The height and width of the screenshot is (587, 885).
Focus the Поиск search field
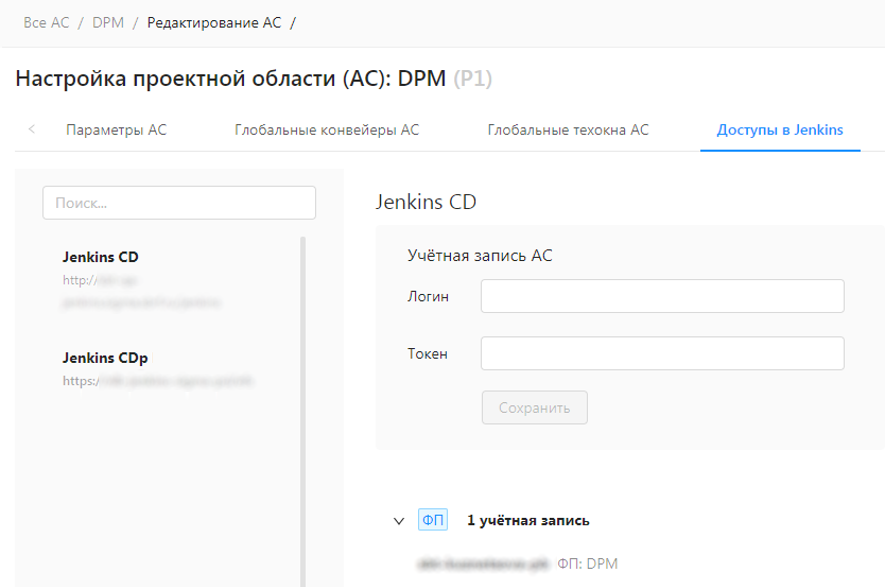(x=179, y=202)
